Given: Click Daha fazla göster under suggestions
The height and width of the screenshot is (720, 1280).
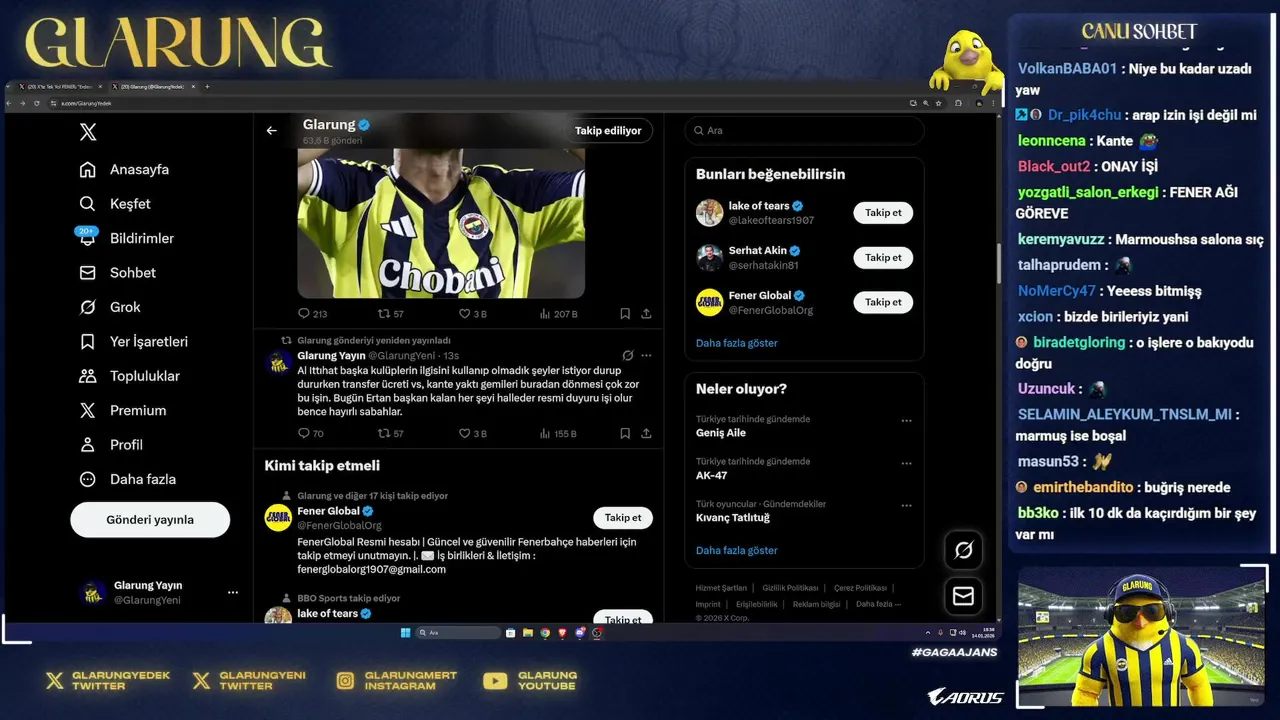Looking at the screenshot, I should coord(736,343).
